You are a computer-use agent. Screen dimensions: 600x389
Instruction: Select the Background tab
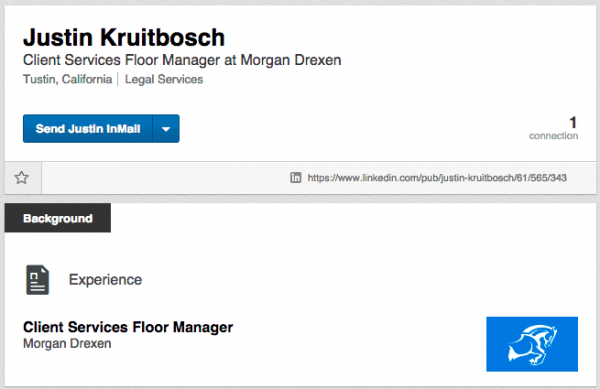[x=58, y=218]
